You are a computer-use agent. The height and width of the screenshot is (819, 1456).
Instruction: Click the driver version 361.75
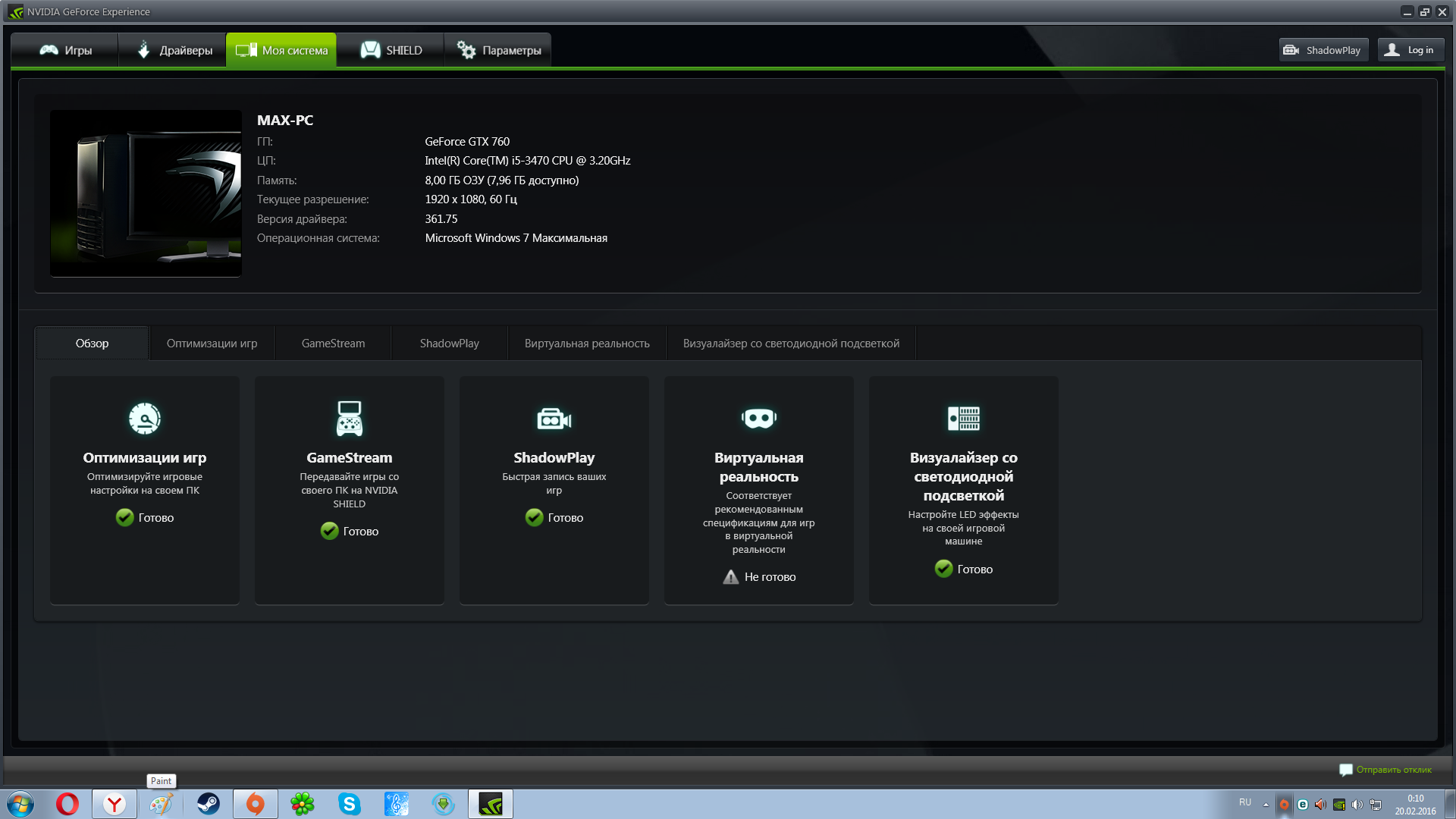tap(441, 219)
